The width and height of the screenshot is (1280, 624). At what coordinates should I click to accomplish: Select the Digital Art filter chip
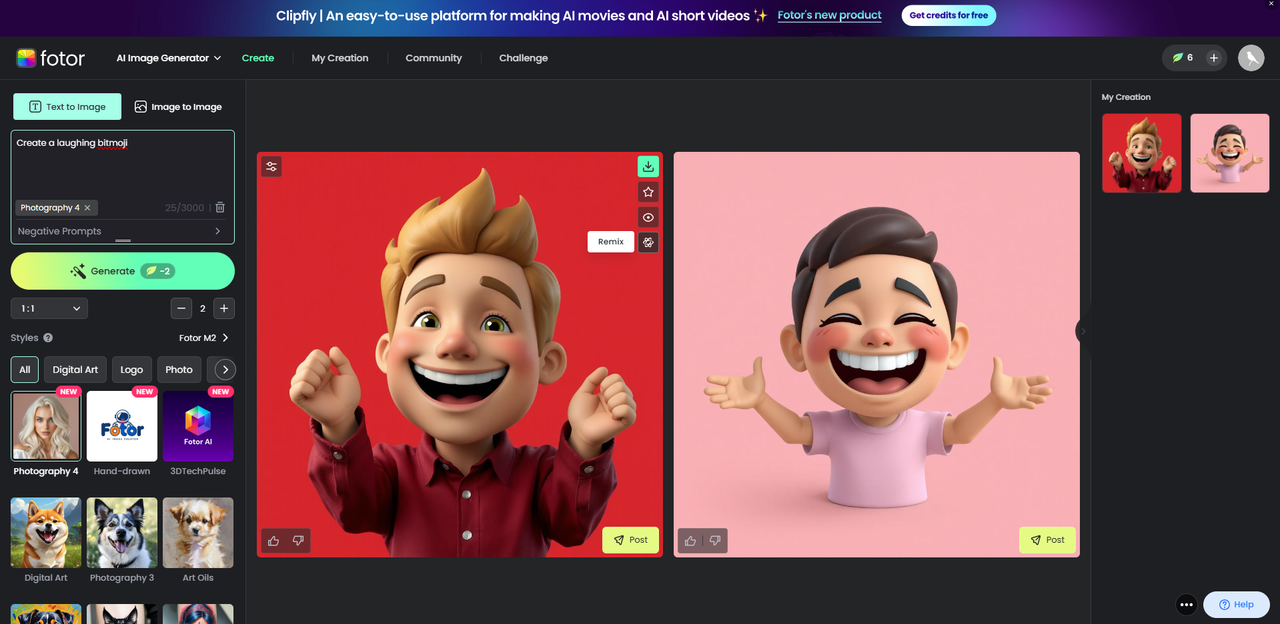tap(75, 370)
